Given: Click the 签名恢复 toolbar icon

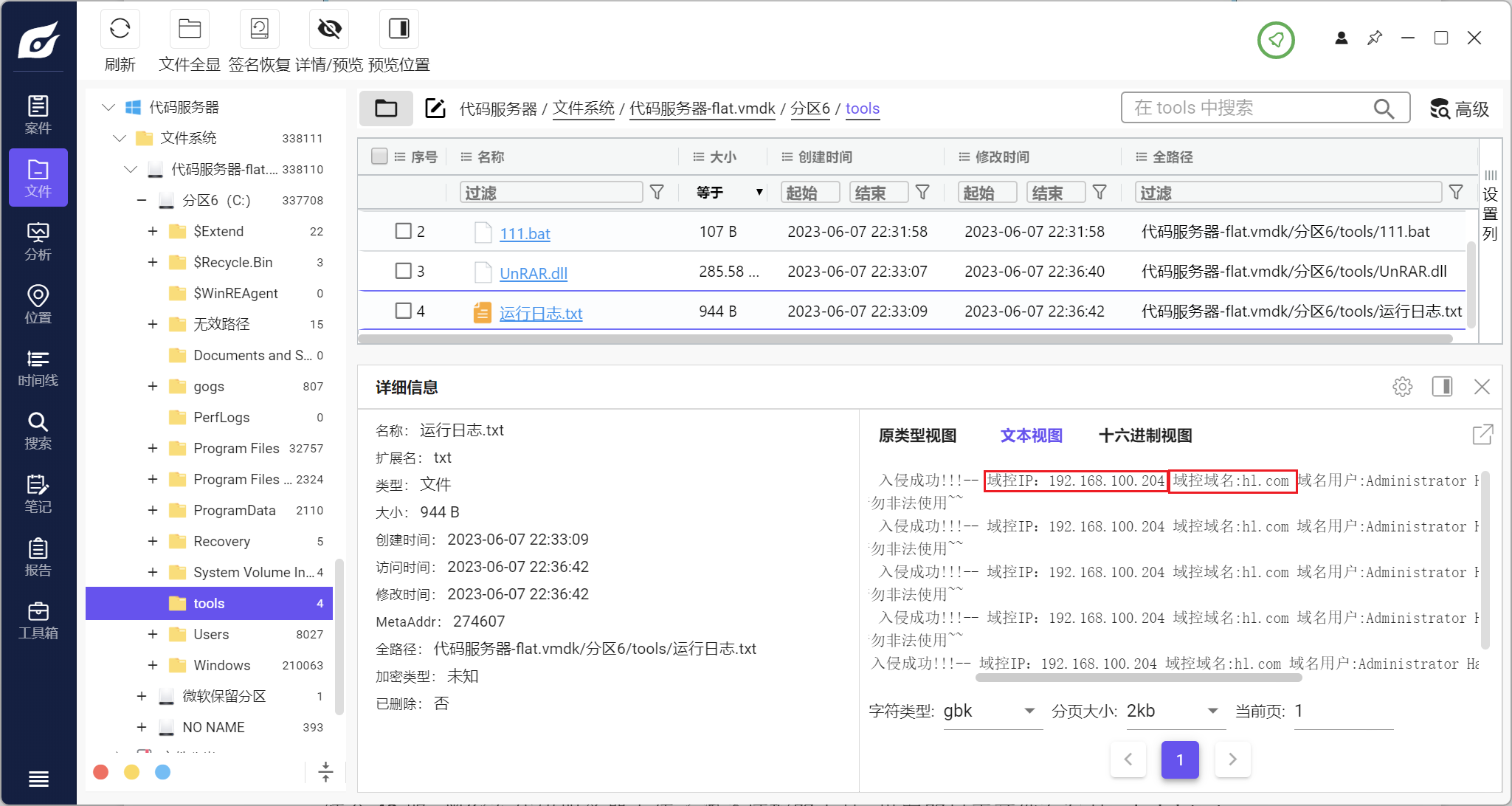Looking at the screenshot, I should pos(260,29).
